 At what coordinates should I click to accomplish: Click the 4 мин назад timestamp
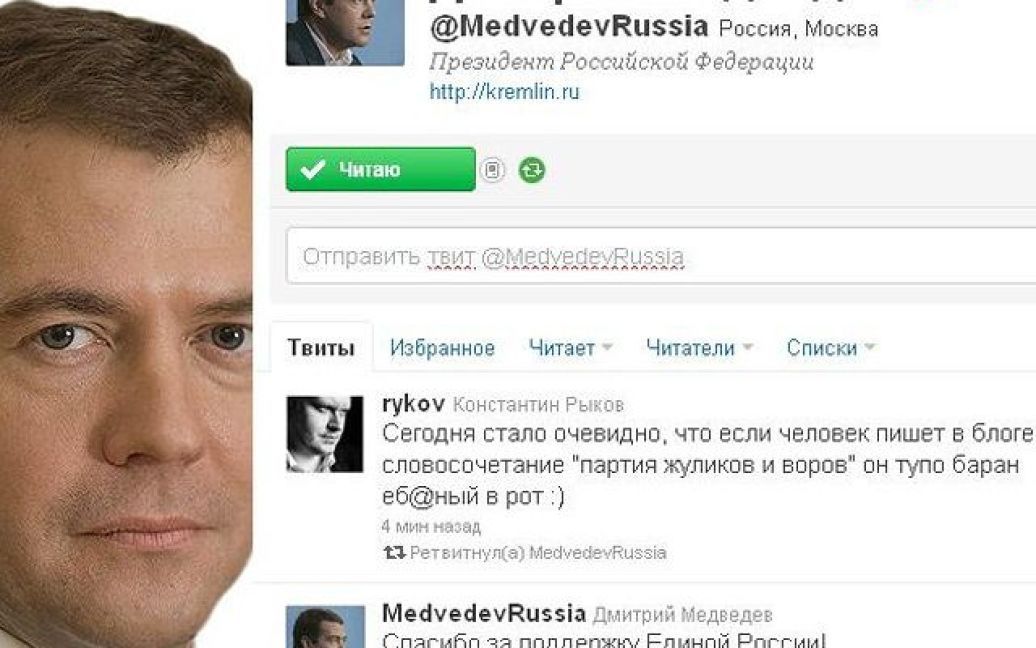click(431, 526)
